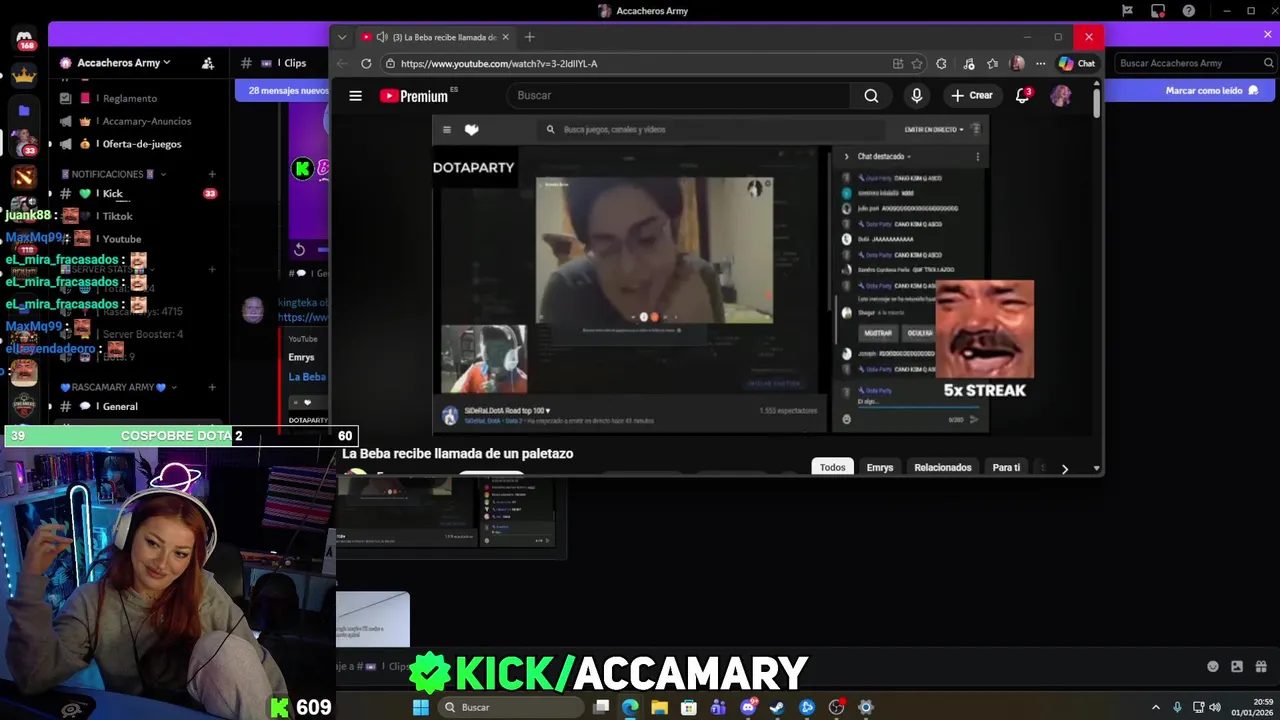Reload the browser page
Screen dimensions: 1280x720
coord(366,63)
